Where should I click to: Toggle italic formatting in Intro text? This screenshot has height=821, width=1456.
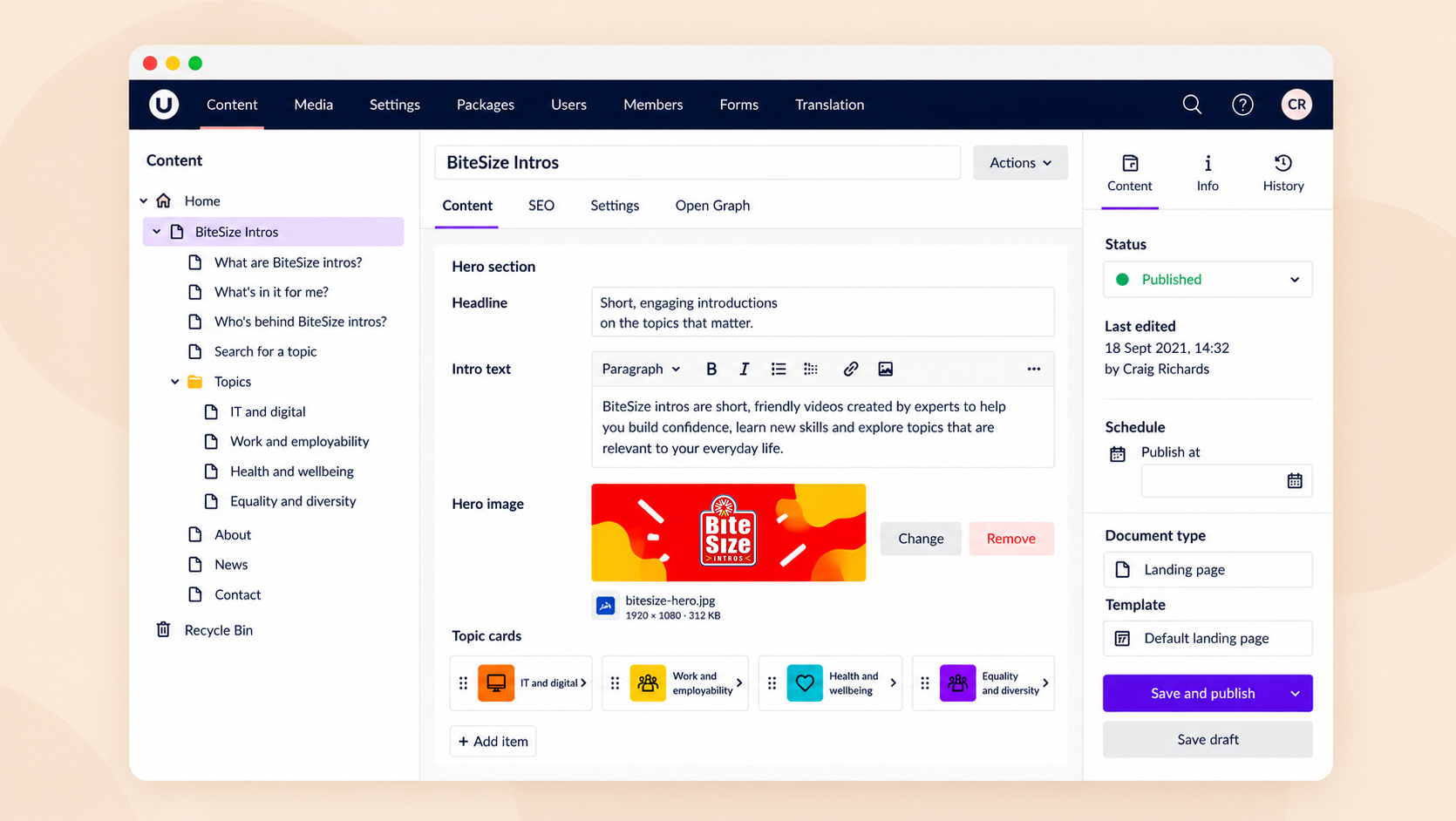744,369
